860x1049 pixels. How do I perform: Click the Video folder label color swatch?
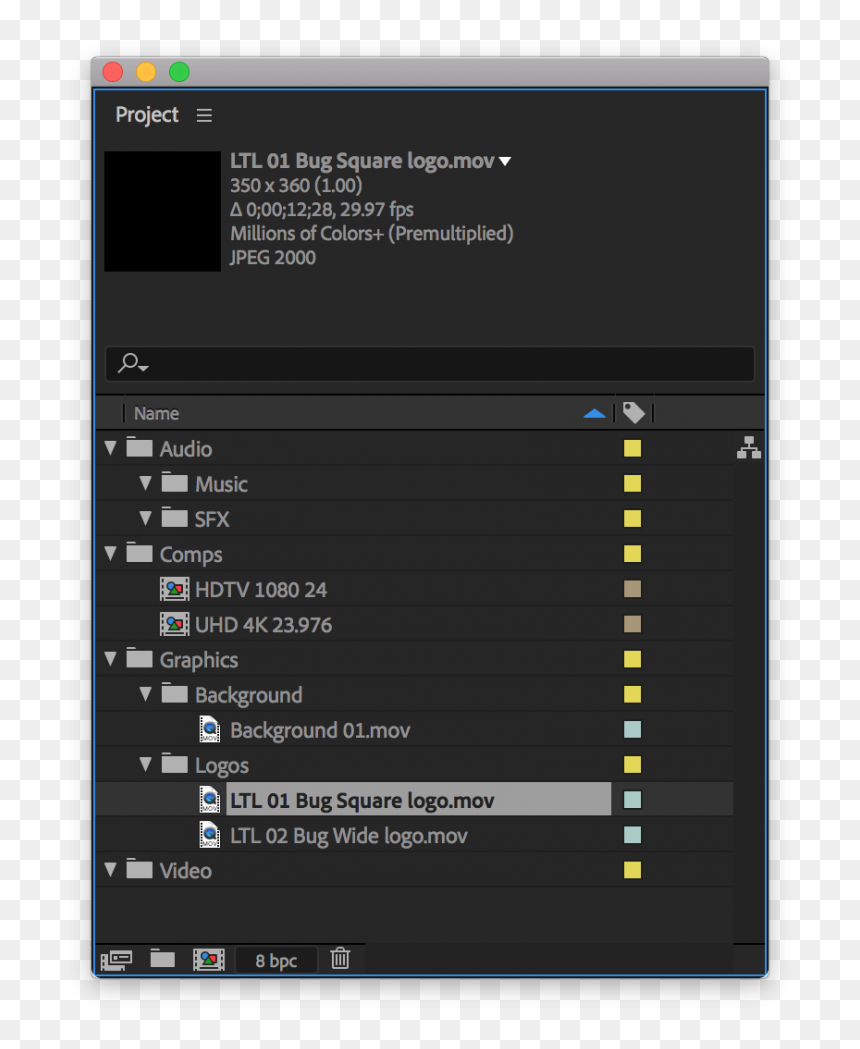click(632, 870)
